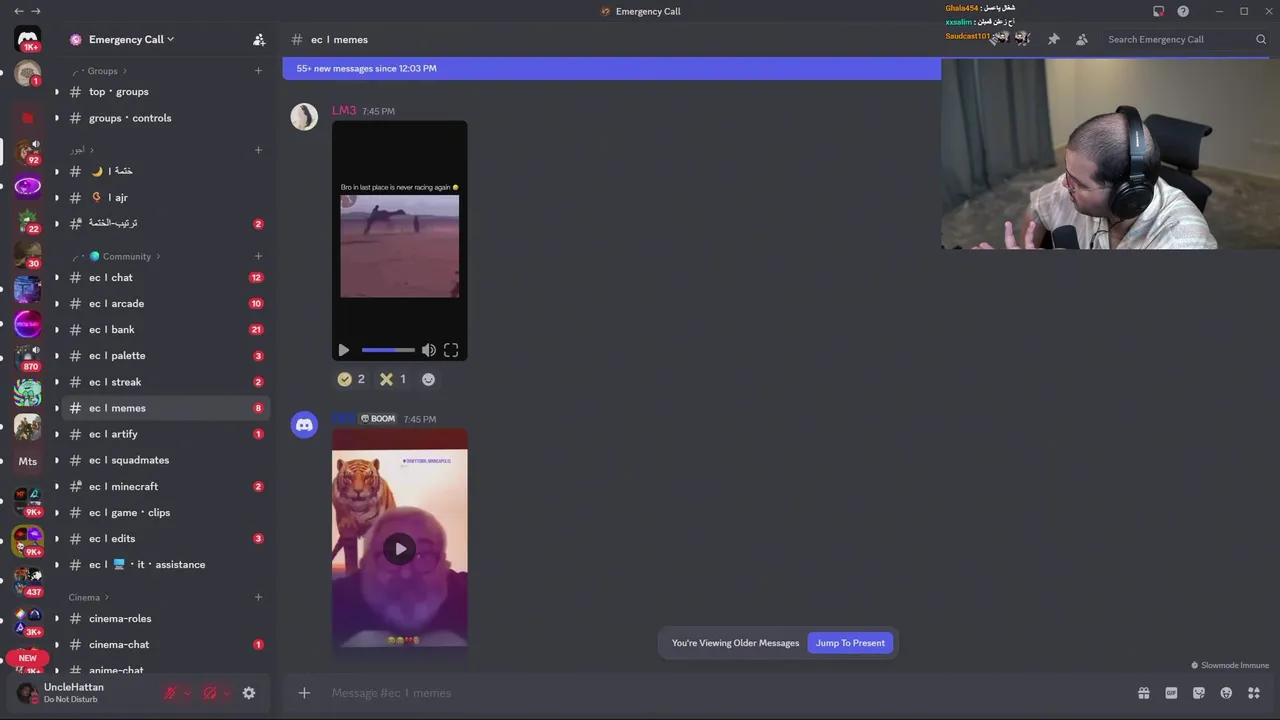Screen dimensions: 1280x720
Task: Go to ec | squadmates channel
Action: [165, 460]
